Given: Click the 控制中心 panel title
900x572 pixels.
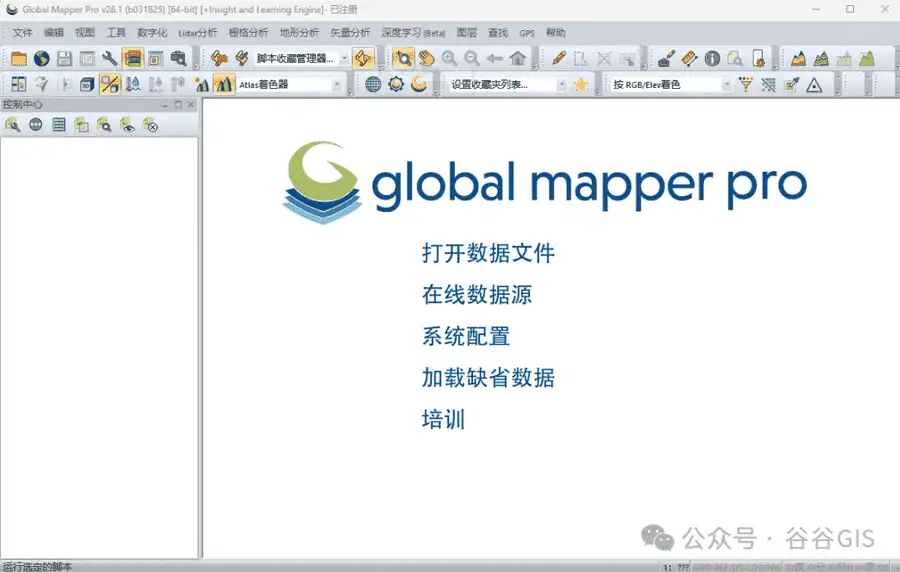Looking at the screenshot, I should click(22, 104).
